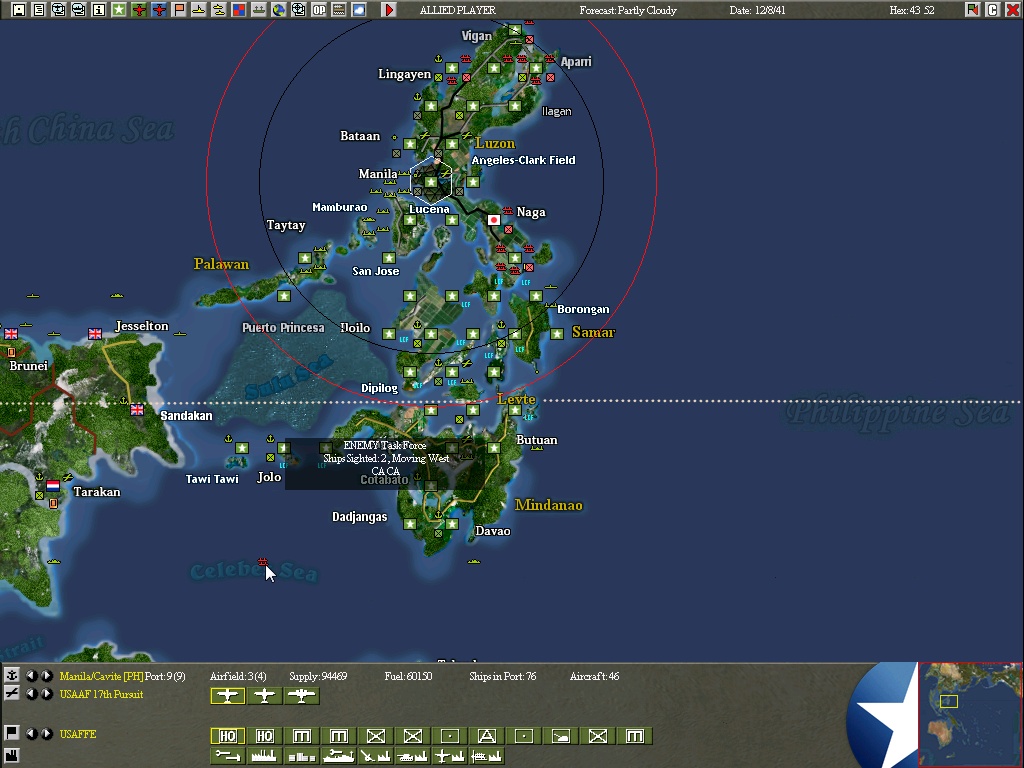Select the first highlighted air group plane icon
The width and height of the screenshot is (1024, 768).
point(227,696)
